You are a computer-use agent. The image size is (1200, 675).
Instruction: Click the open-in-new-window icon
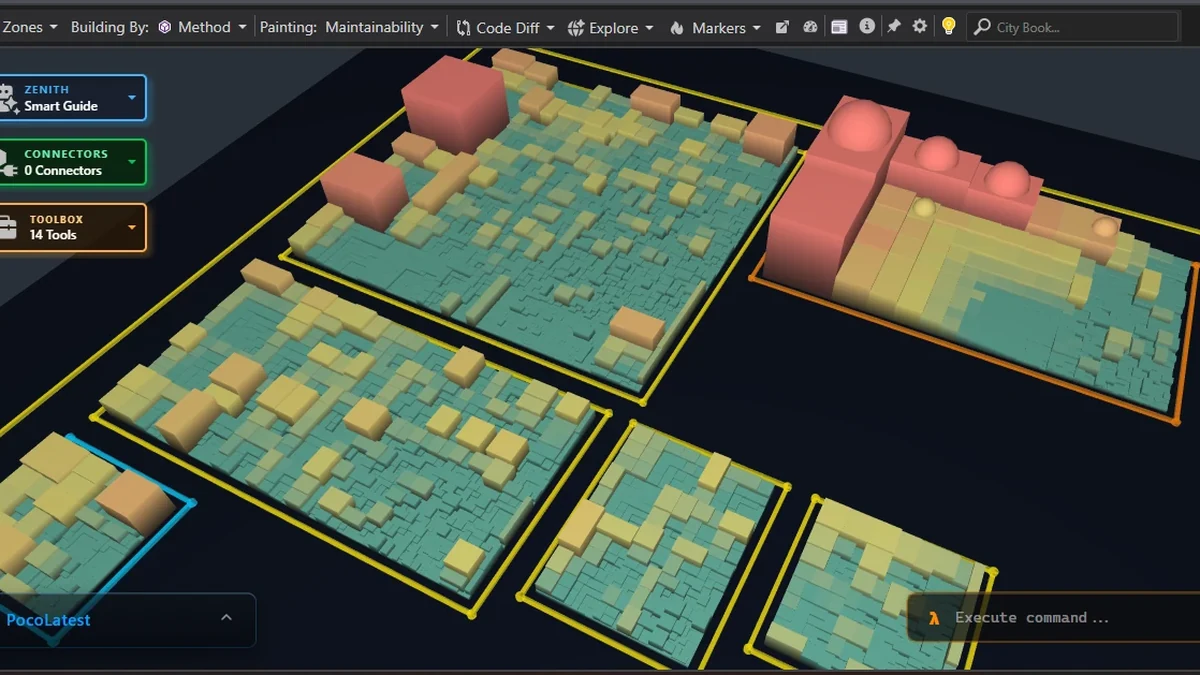tap(783, 27)
